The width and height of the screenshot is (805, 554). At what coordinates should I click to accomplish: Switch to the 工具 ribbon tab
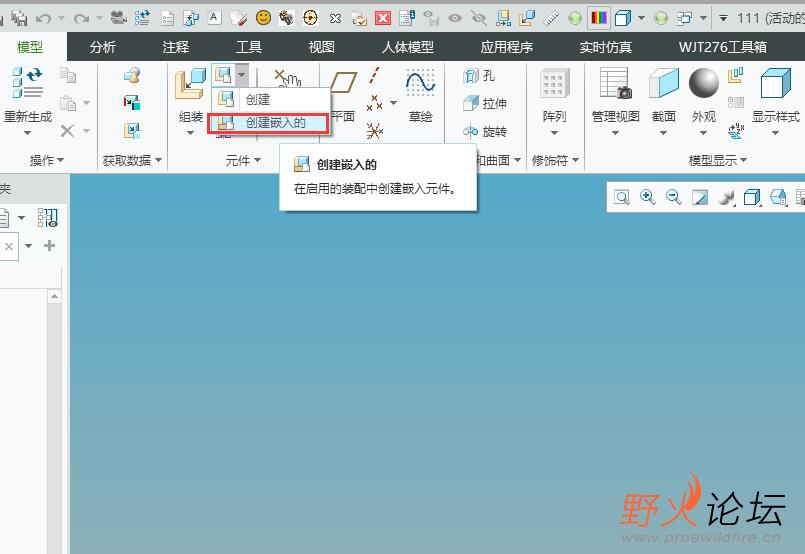249,47
